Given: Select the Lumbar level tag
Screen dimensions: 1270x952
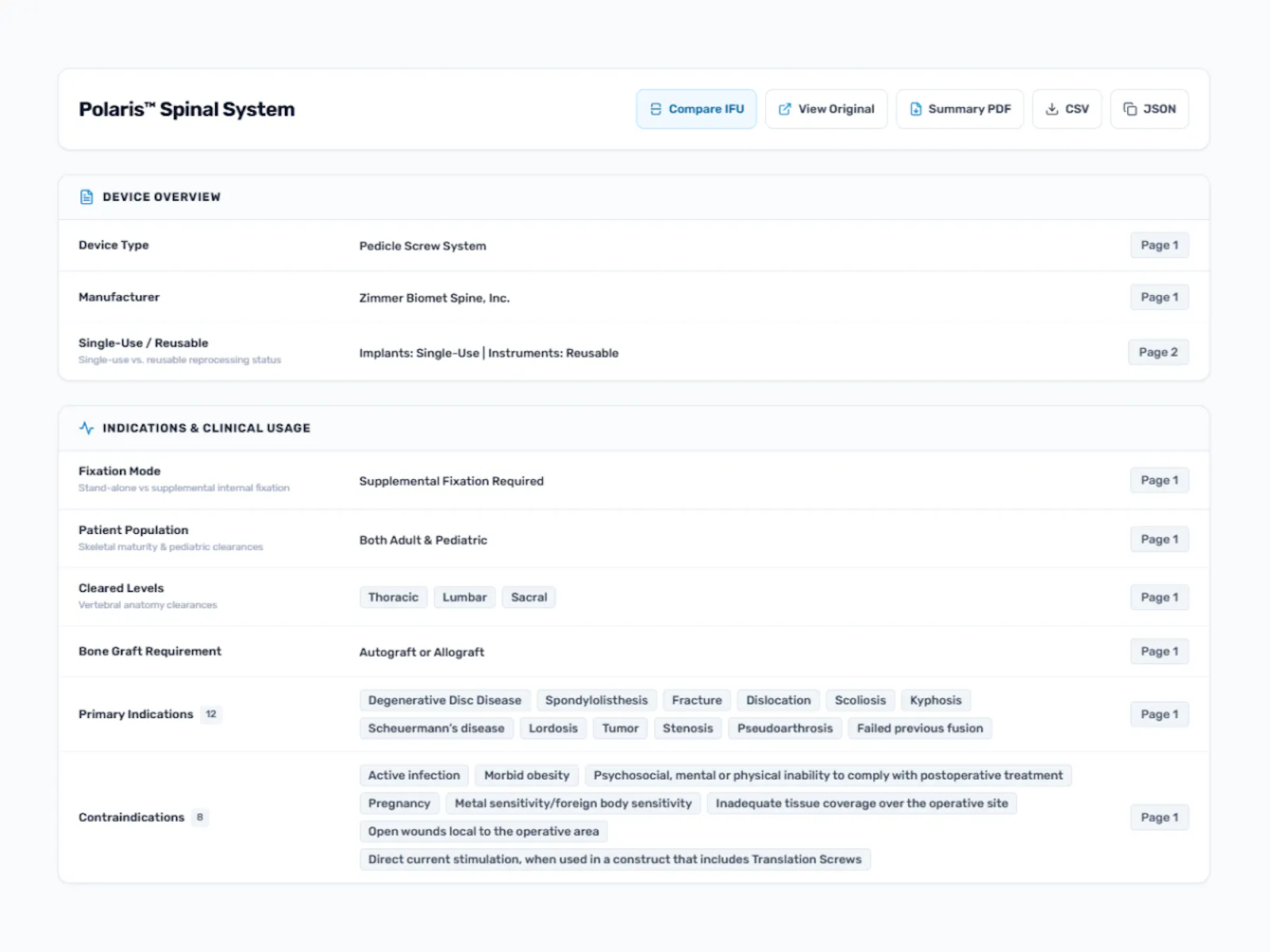Looking at the screenshot, I should (465, 597).
